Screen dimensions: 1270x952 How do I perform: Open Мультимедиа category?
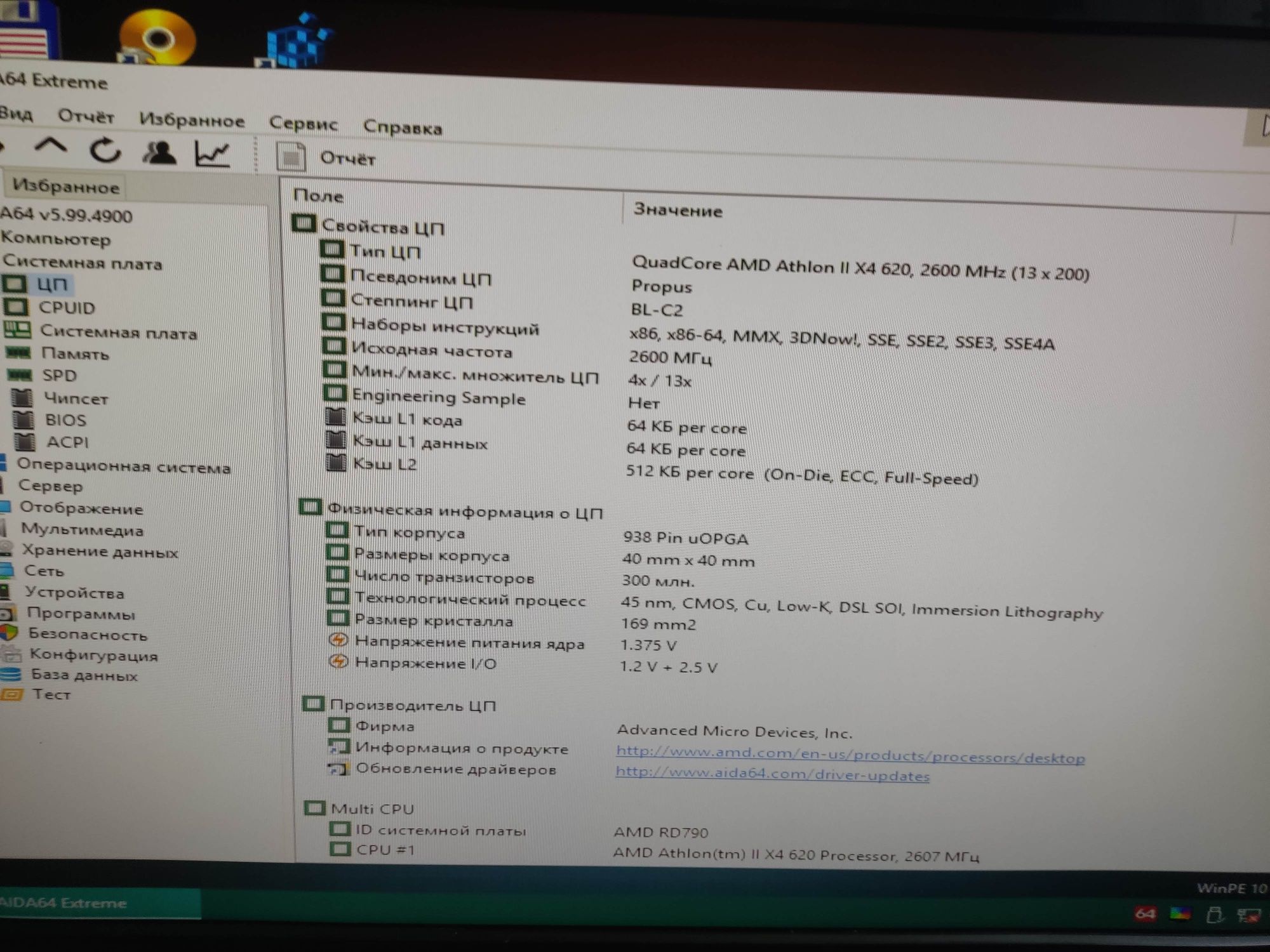[x=82, y=529]
